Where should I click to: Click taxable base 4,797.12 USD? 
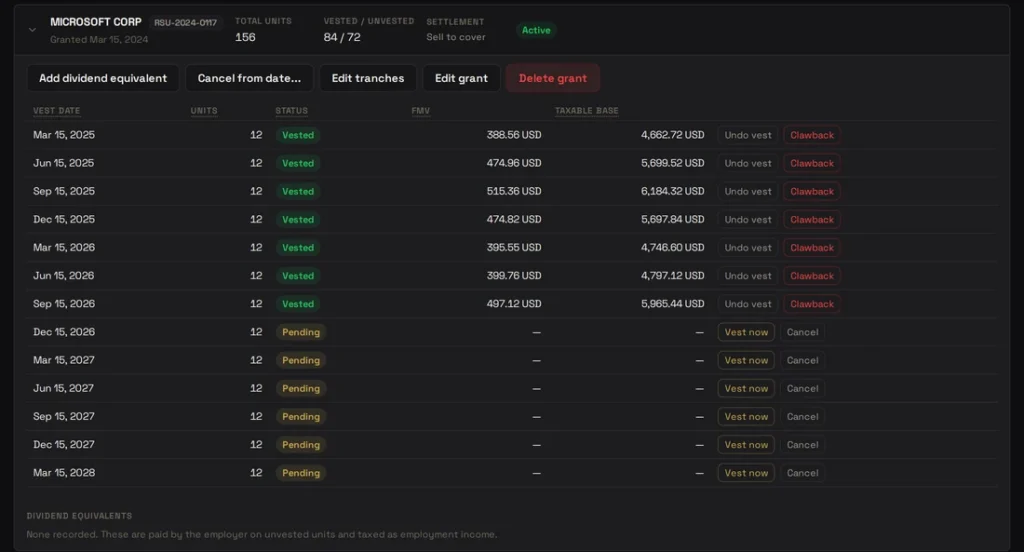point(672,276)
